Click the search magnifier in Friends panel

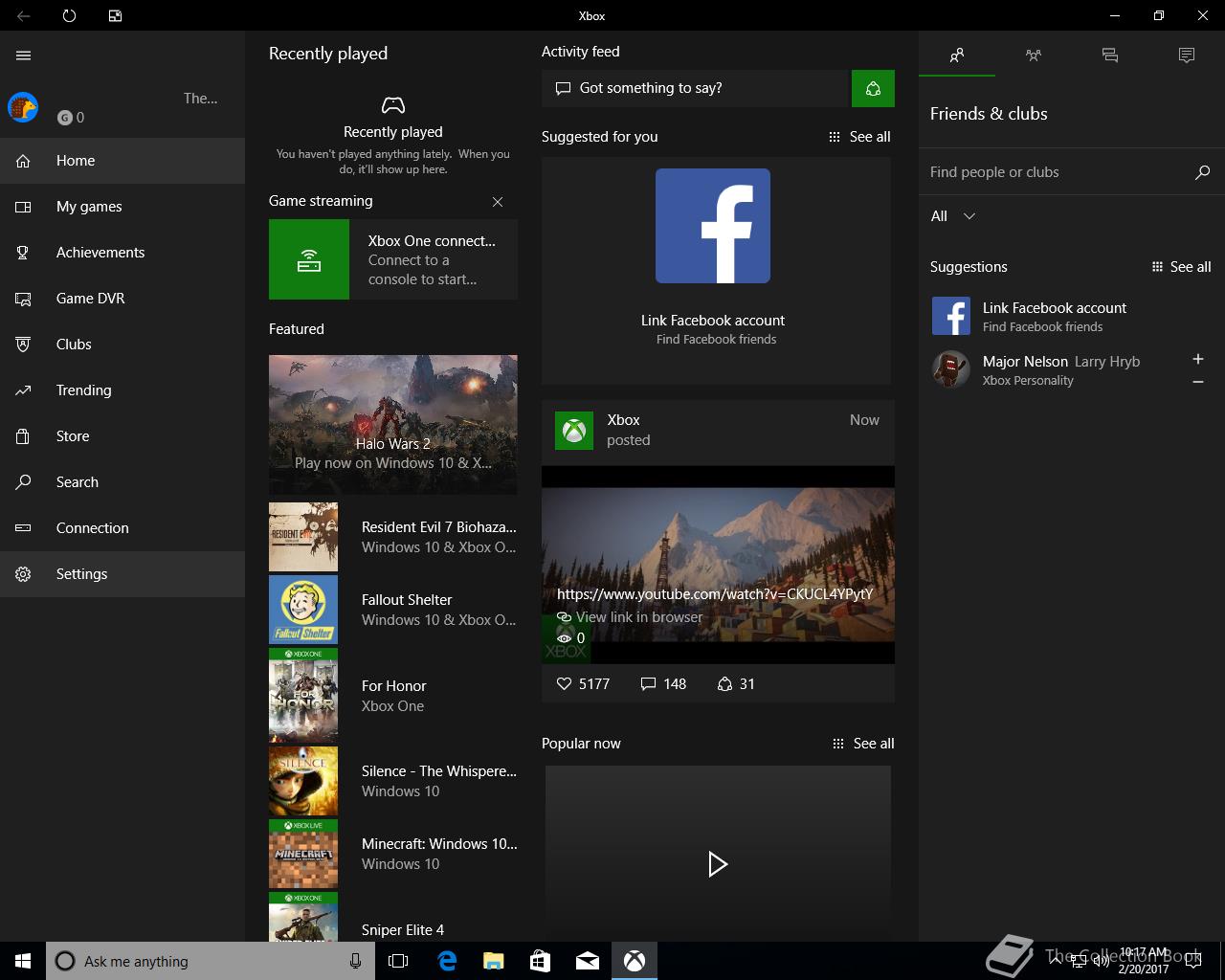(1203, 172)
